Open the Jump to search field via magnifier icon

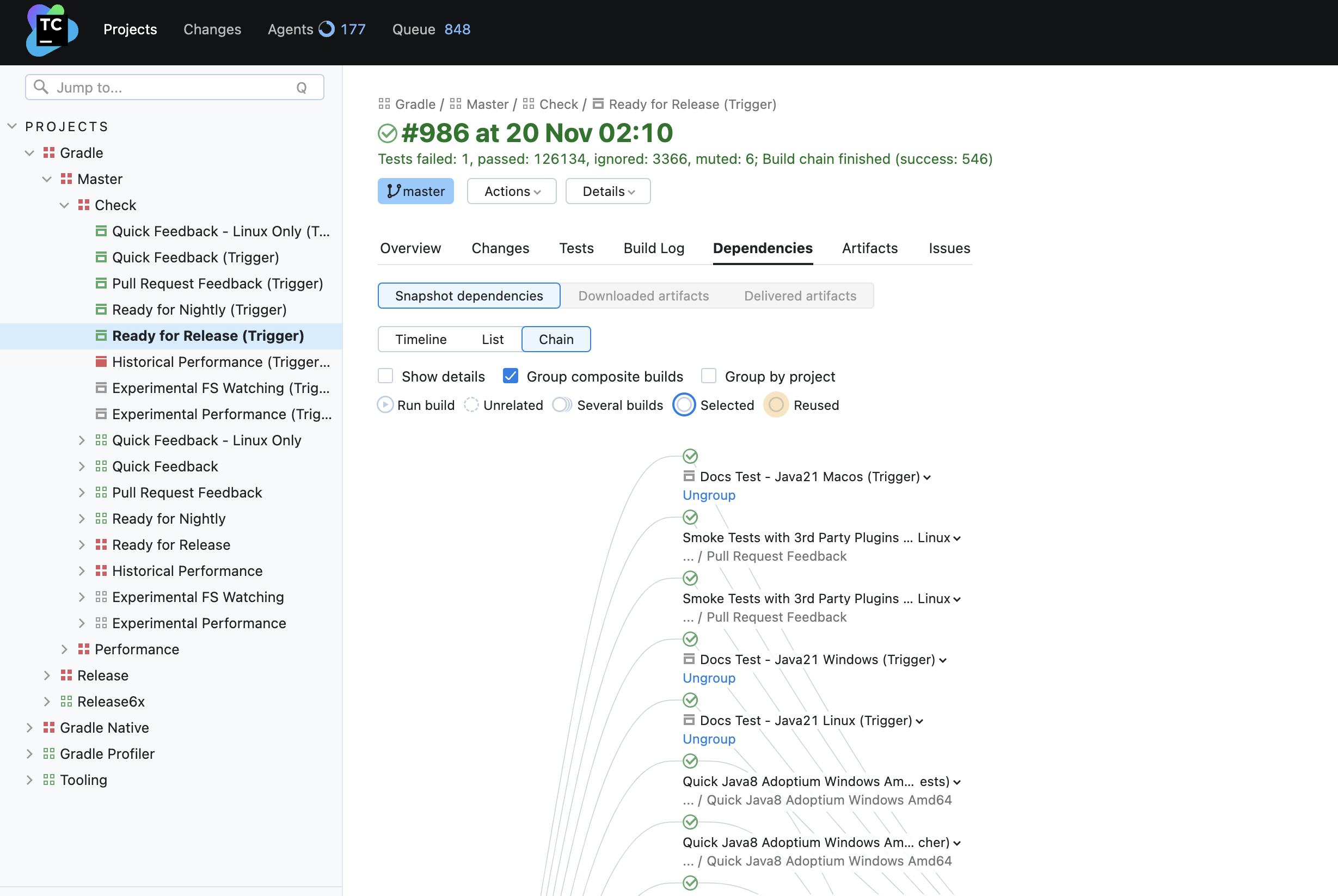coord(41,87)
